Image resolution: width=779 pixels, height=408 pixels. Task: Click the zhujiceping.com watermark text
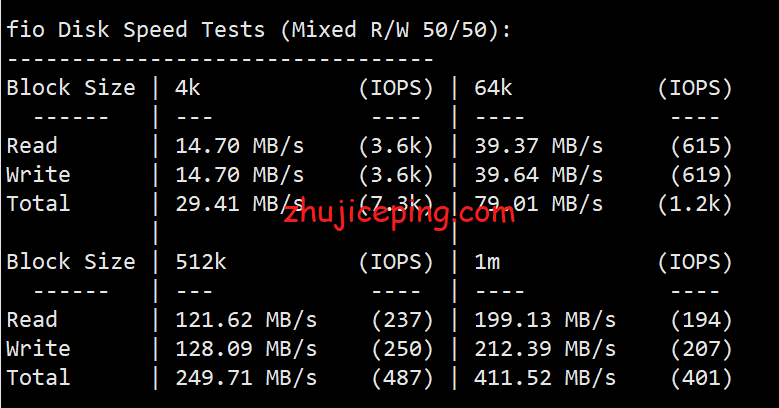click(x=399, y=214)
